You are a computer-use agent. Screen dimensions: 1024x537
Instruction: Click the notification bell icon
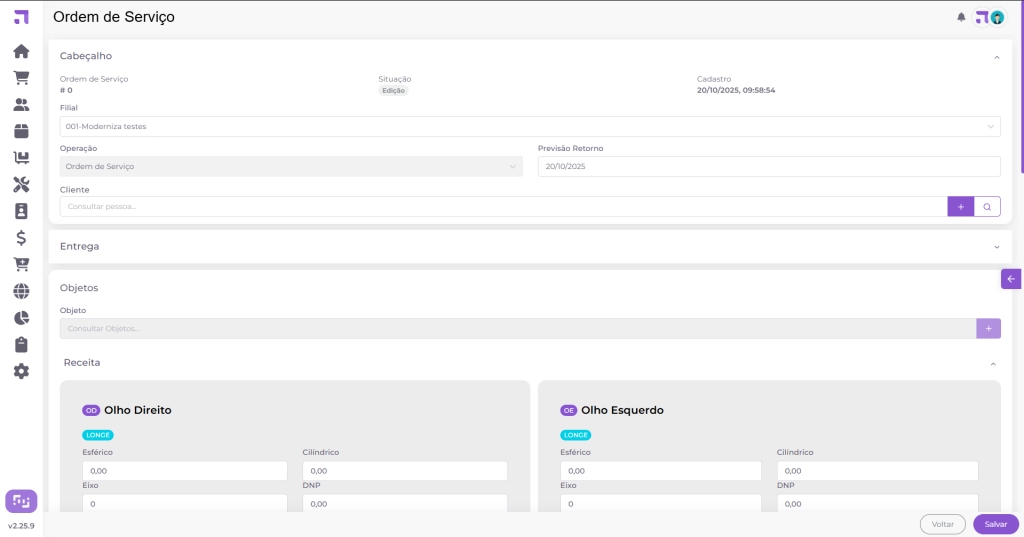[x=961, y=17]
